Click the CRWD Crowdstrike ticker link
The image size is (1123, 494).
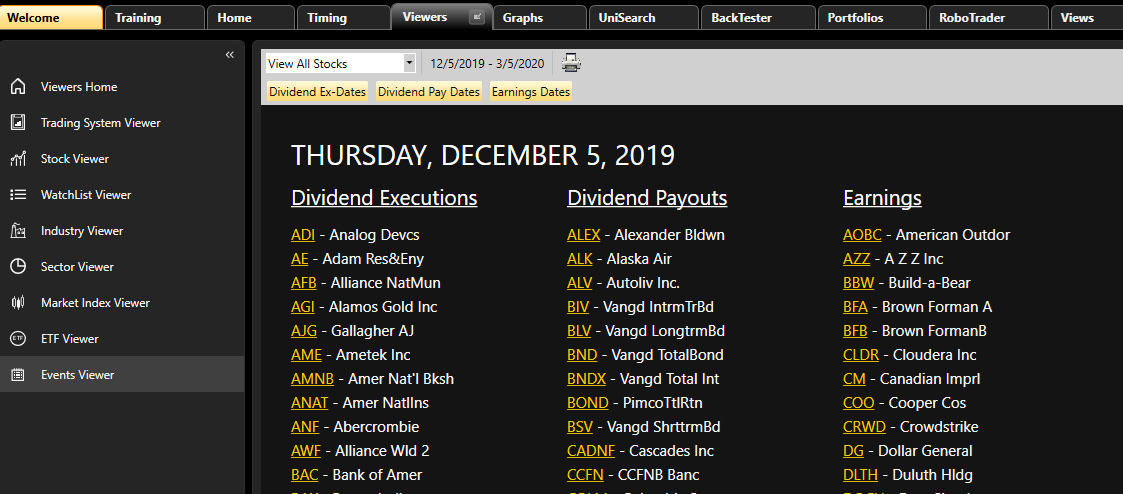coord(865,427)
